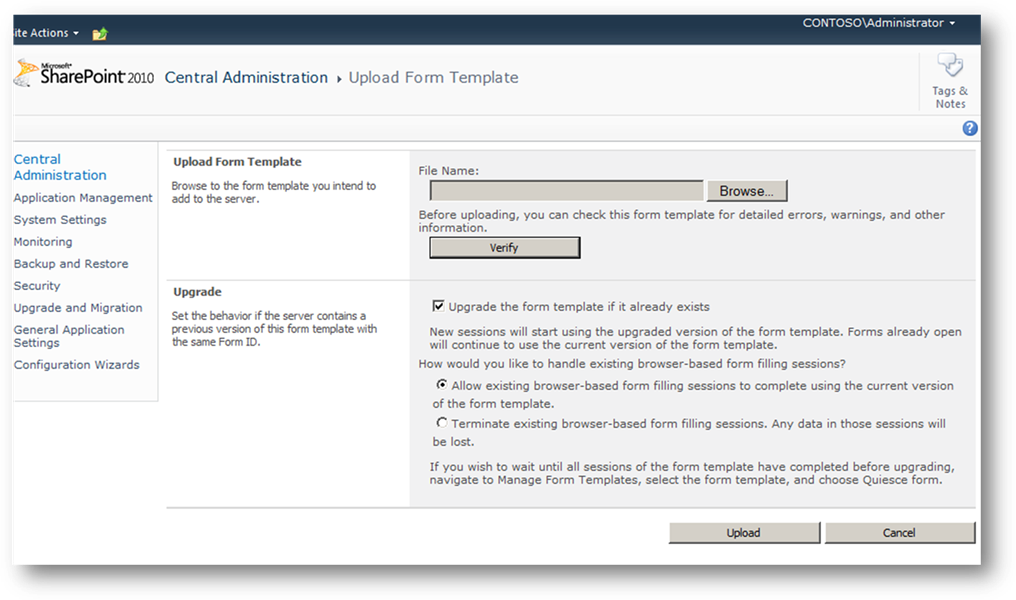
Task: Toggle Upgrade the form template checkbox
Action: [438, 306]
